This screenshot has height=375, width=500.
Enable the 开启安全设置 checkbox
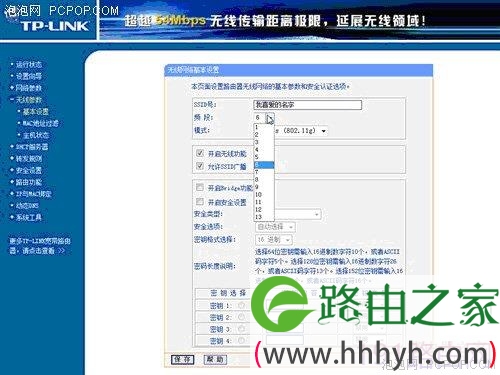(x=200, y=201)
